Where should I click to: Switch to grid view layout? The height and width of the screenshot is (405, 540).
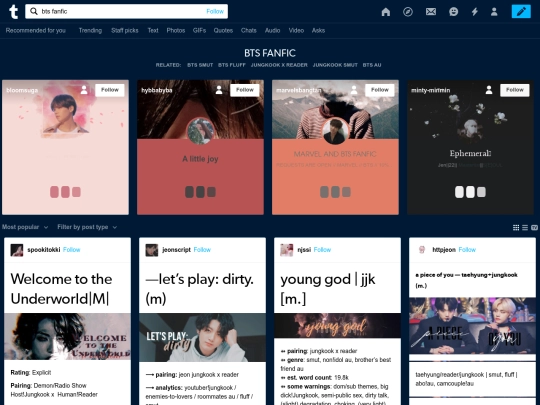coord(516,227)
